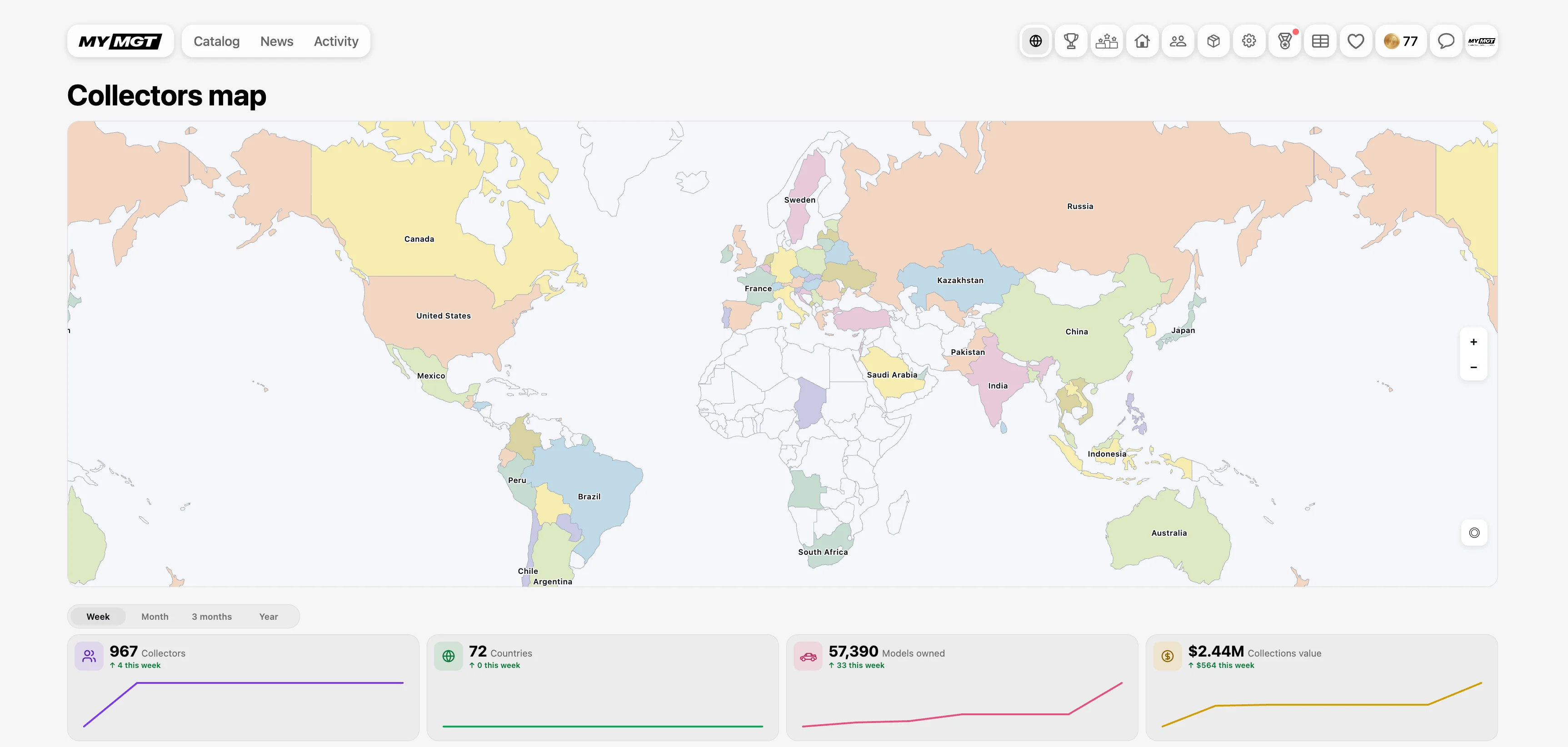Screen dimensions: 1568x747
Task: Open the settings gear icon
Action: pos(1249,41)
